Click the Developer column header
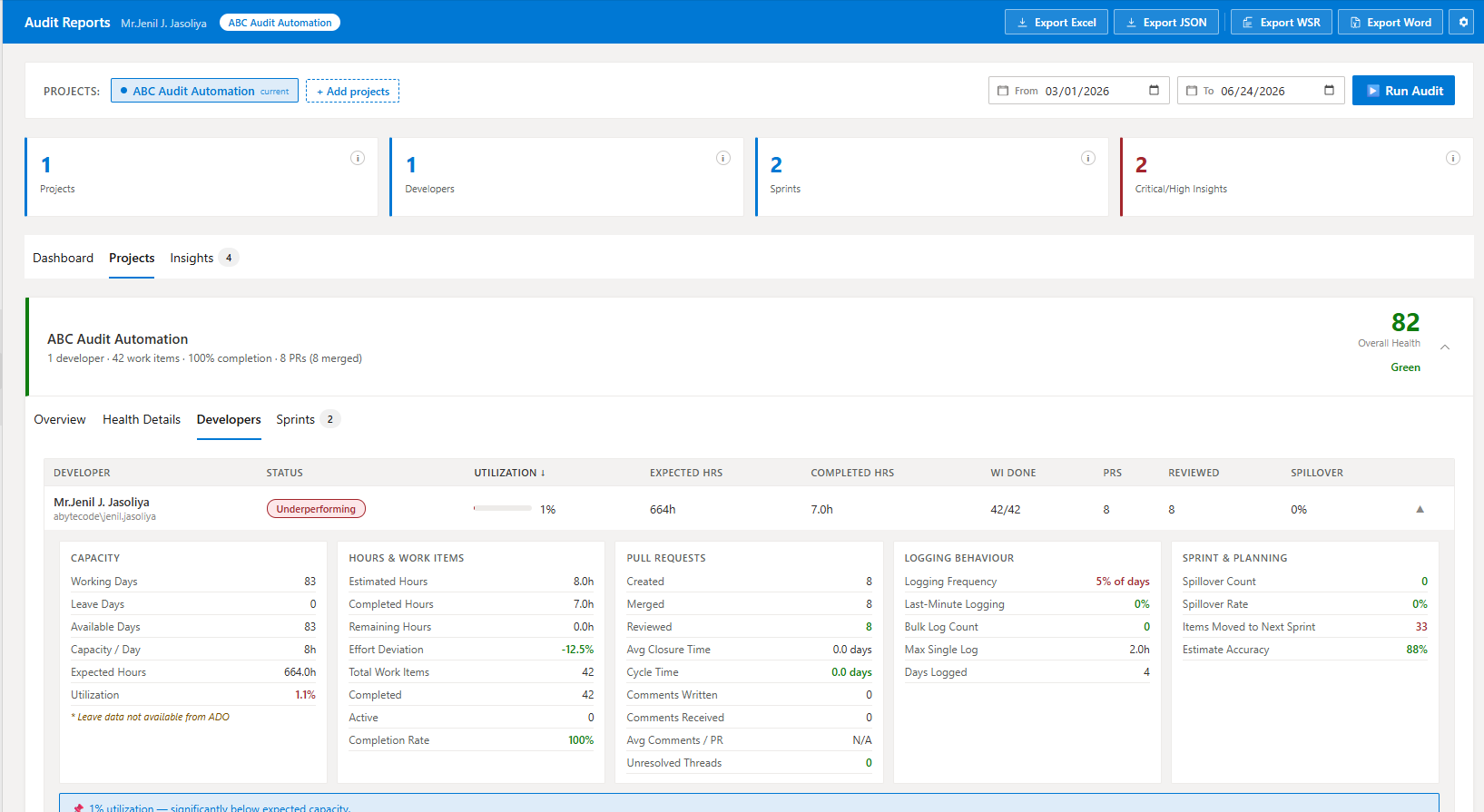 click(x=82, y=473)
